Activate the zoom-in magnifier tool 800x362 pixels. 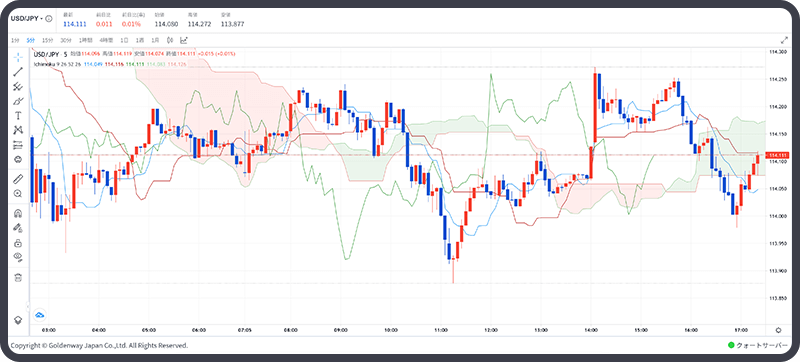point(18,193)
